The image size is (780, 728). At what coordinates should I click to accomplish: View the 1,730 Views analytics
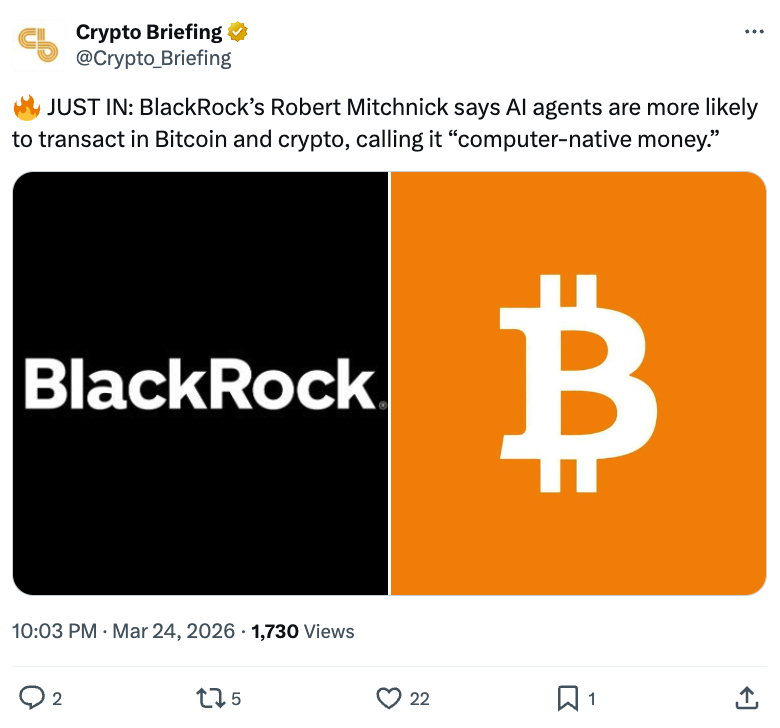pos(303,631)
